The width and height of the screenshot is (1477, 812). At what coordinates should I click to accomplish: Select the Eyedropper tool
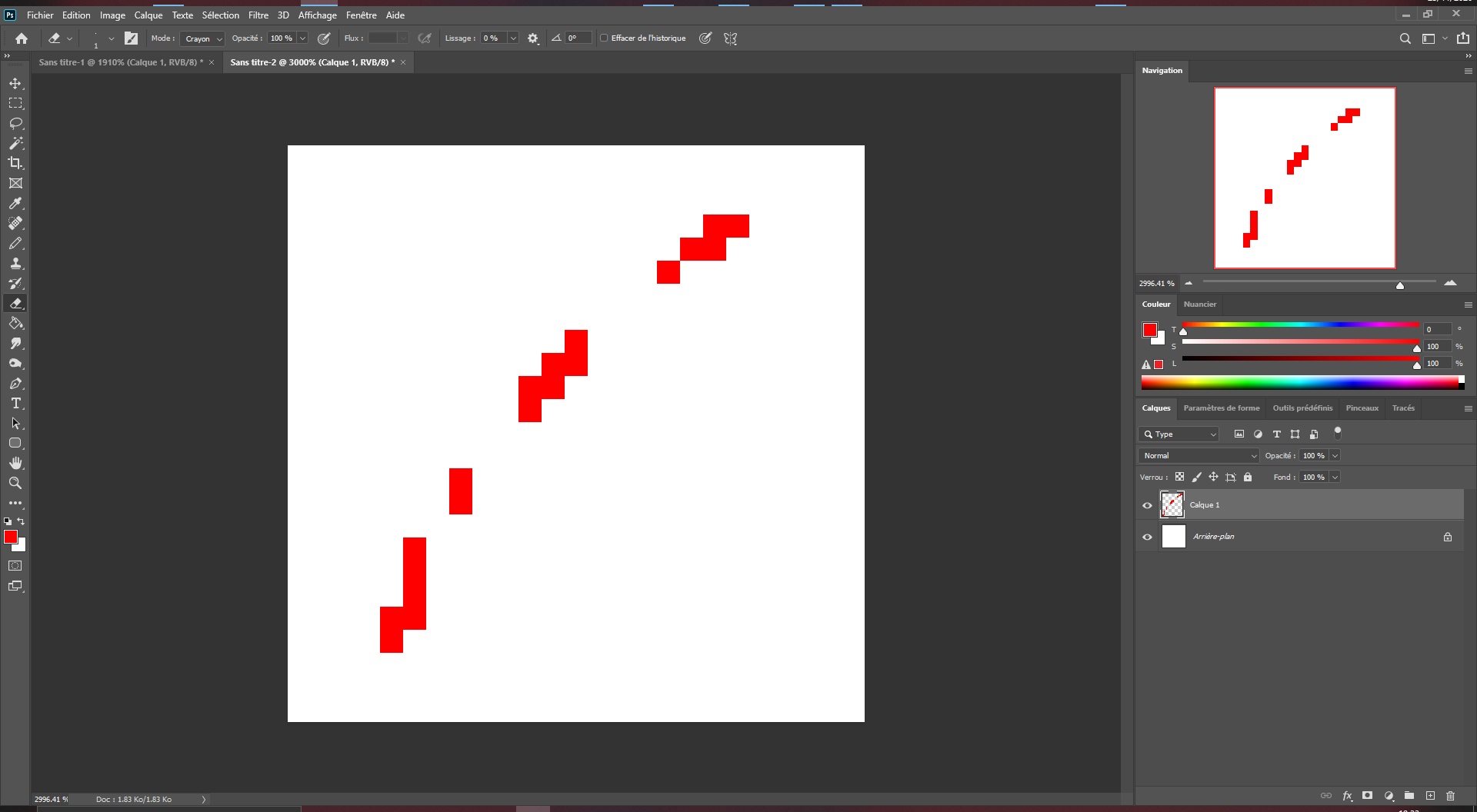click(15, 203)
